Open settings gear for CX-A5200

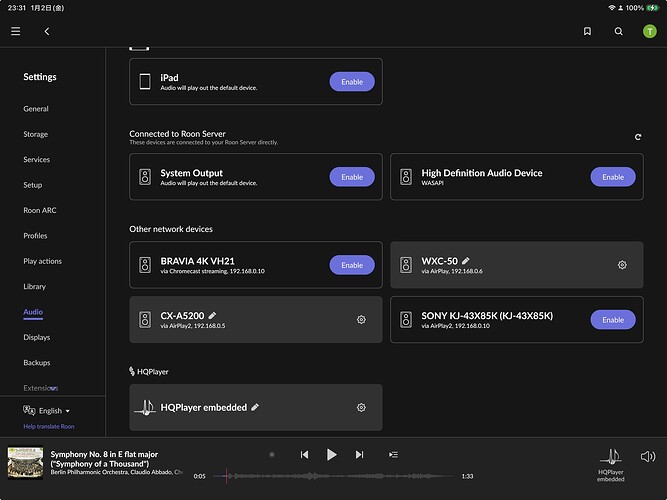point(361,320)
